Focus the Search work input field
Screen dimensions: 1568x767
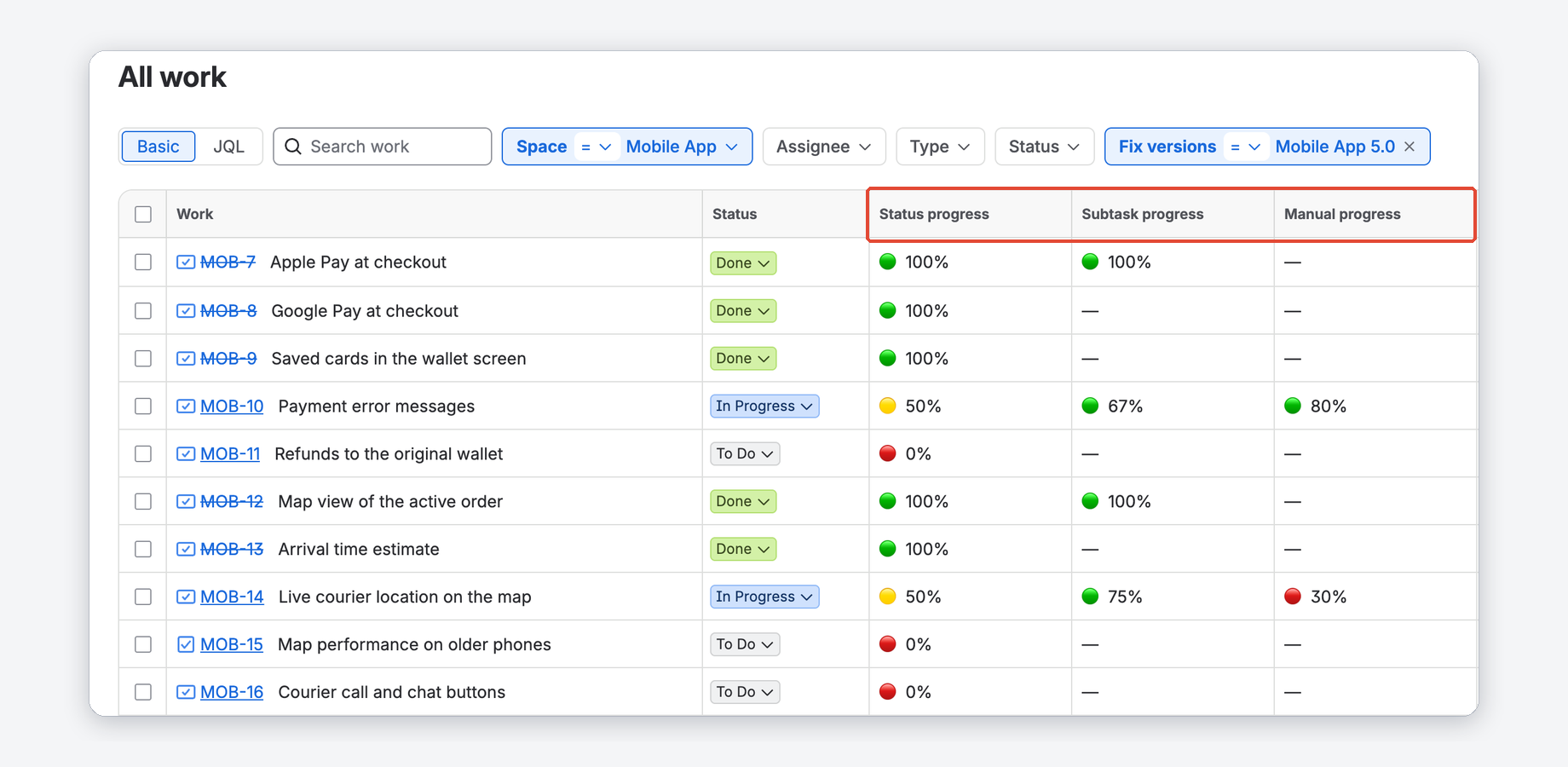(383, 147)
